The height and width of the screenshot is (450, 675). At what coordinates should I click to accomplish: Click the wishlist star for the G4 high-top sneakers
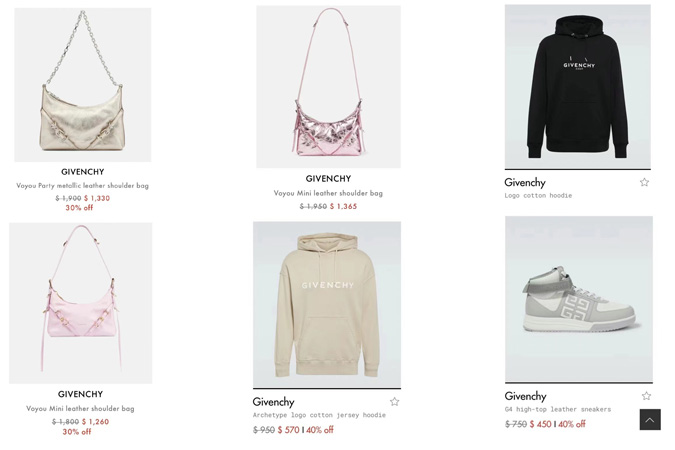pos(646,395)
